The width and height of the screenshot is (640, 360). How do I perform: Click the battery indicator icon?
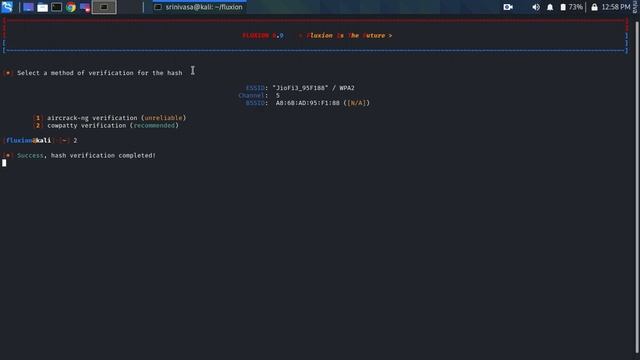point(563,7)
